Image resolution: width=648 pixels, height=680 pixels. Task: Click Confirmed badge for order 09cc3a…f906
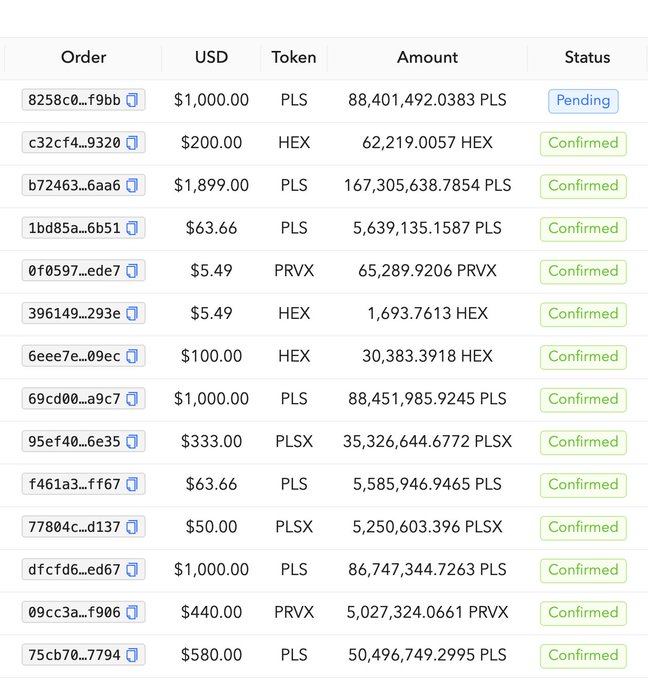tap(583, 613)
